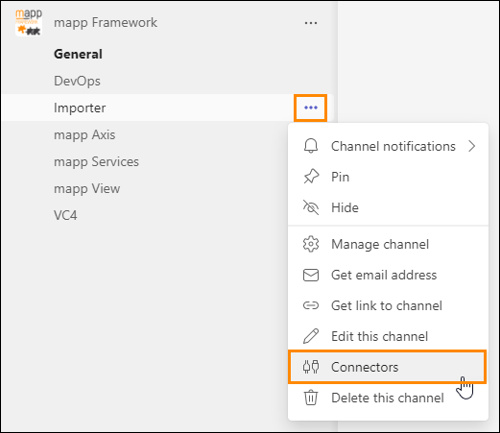Click the plug Connectors icon
This screenshot has width=500, height=433.
(x=311, y=367)
